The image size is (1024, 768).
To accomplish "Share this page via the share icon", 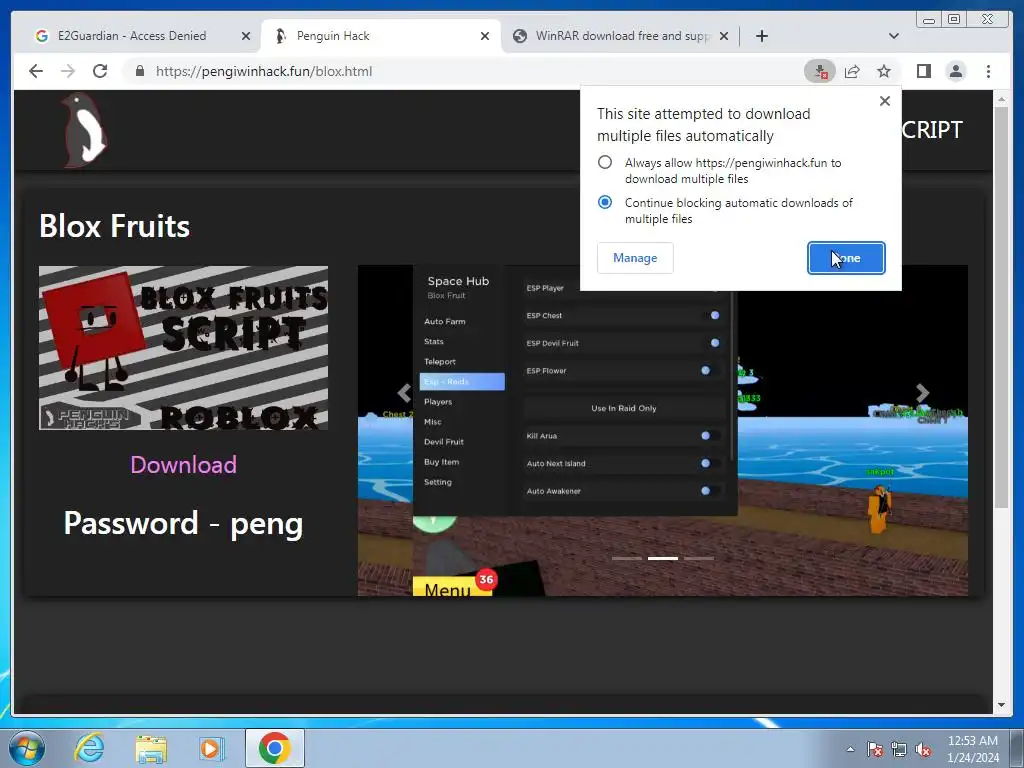I will (x=852, y=71).
